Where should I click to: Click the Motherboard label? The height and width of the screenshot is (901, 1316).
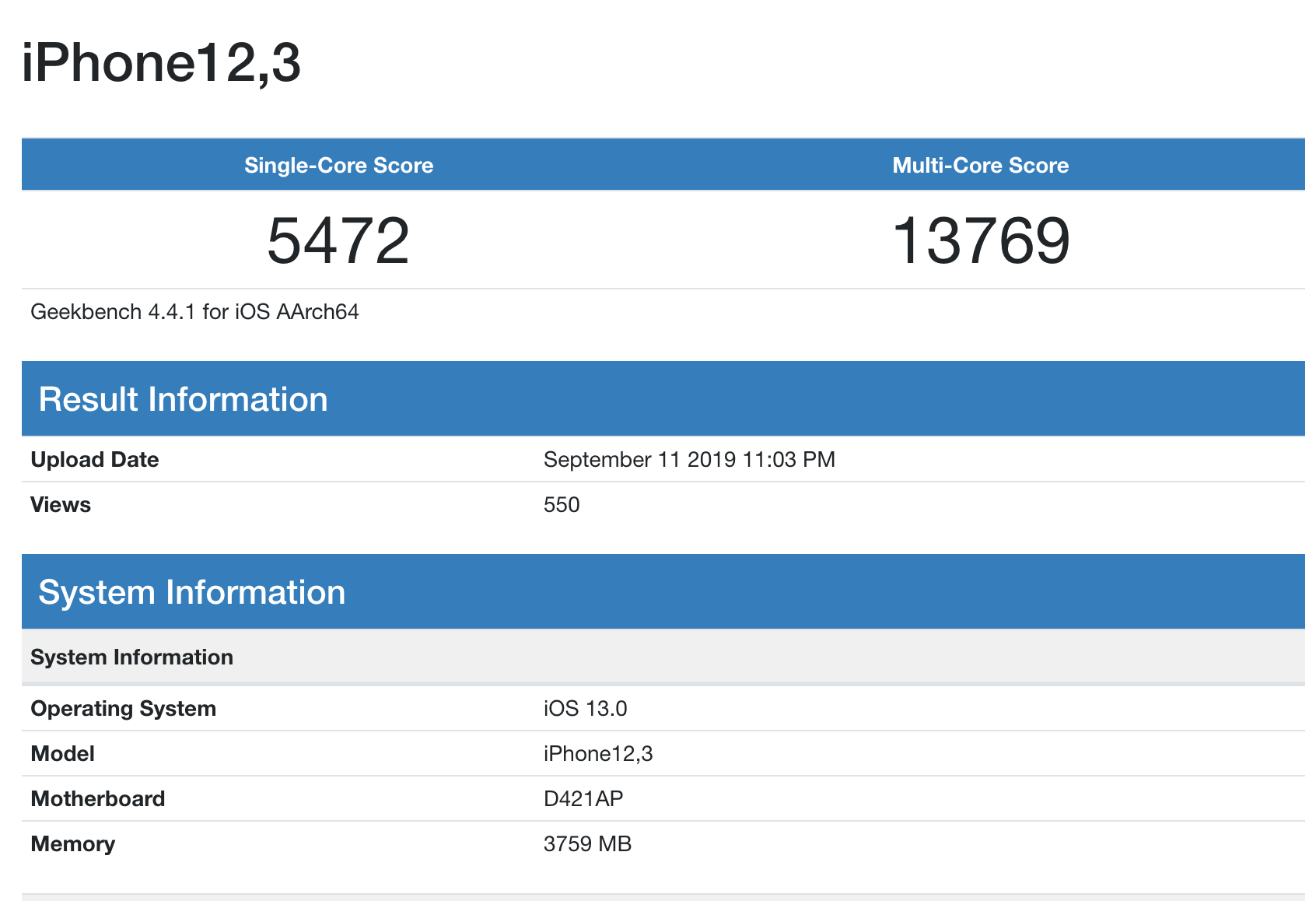click(98, 799)
